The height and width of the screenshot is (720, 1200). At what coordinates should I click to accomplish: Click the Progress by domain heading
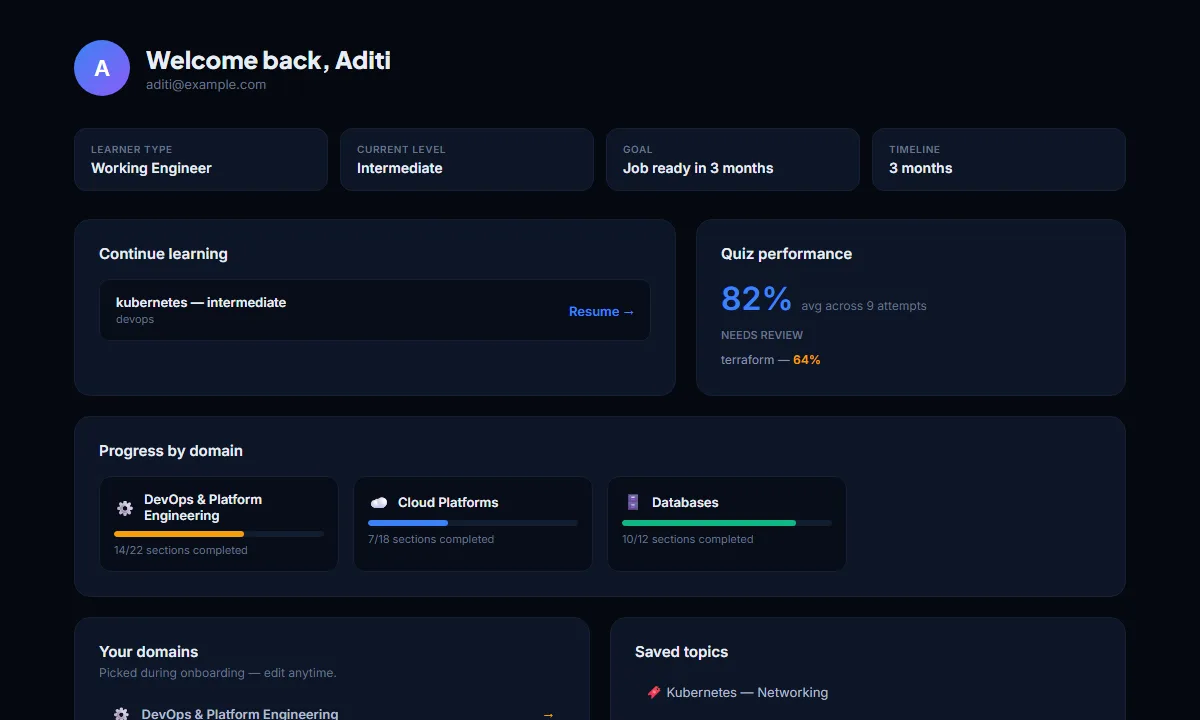pos(171,451)
